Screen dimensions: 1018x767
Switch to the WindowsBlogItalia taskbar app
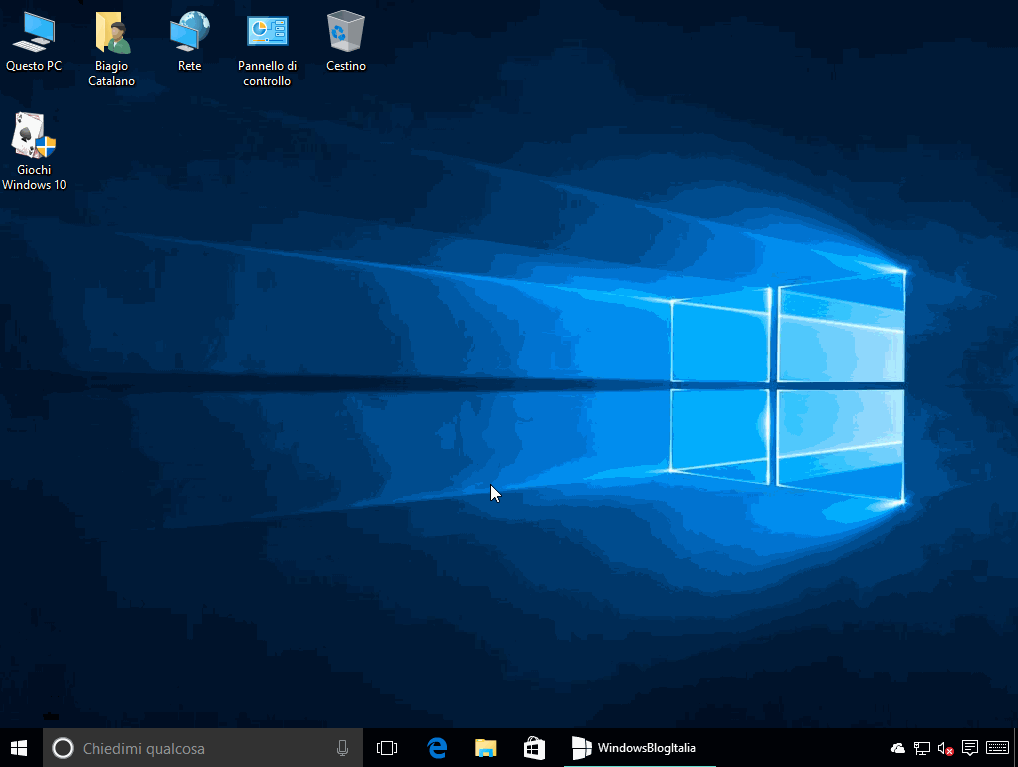pos(638,748)
